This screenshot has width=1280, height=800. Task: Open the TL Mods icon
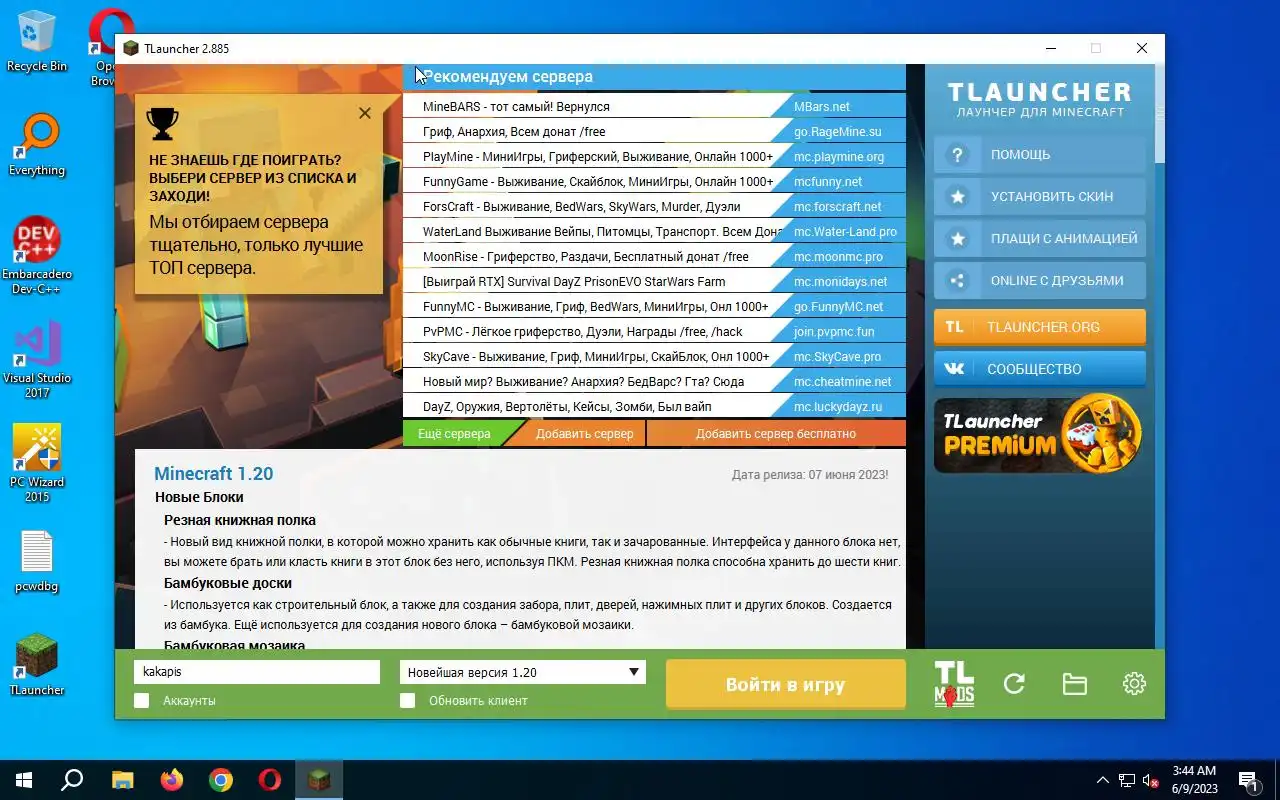tap(954, 684)
